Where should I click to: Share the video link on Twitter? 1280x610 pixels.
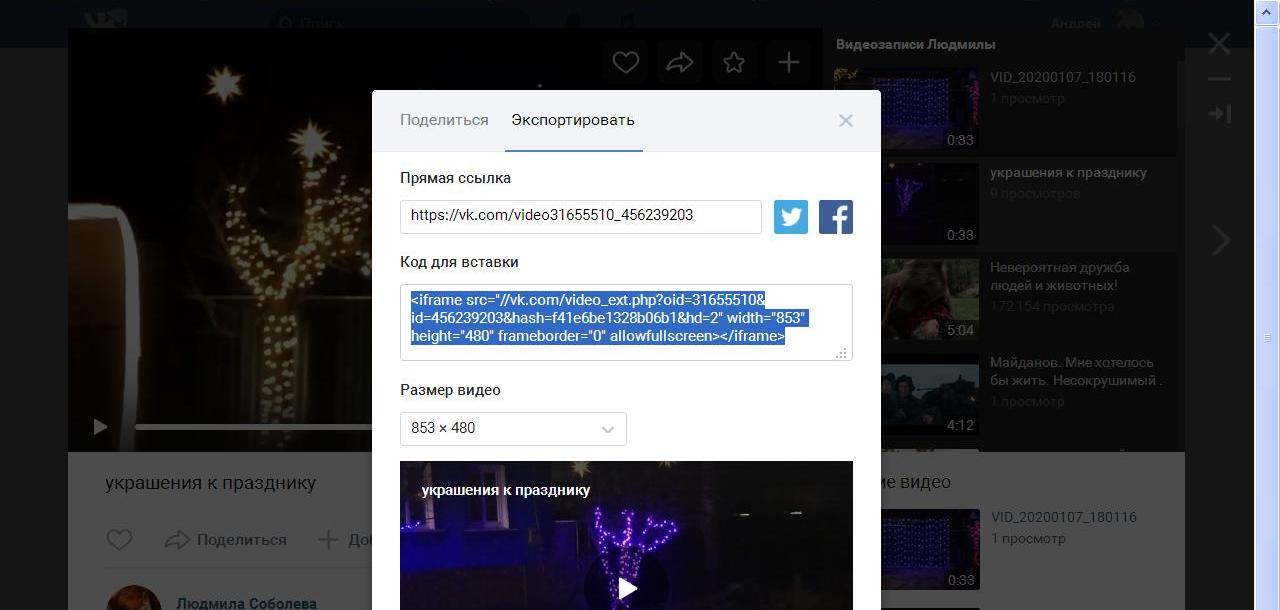(790, 217)
